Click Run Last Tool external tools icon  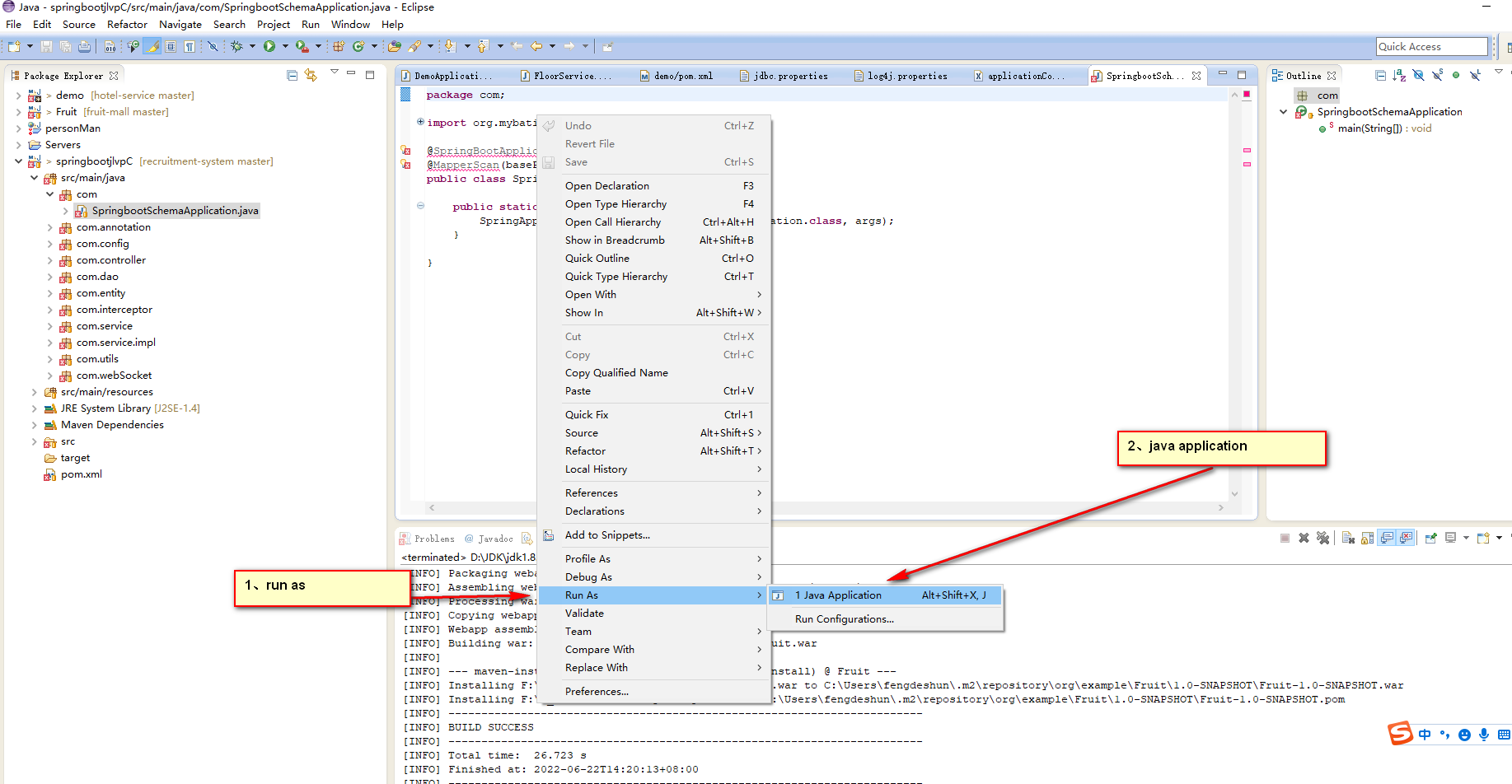point(302,46)
